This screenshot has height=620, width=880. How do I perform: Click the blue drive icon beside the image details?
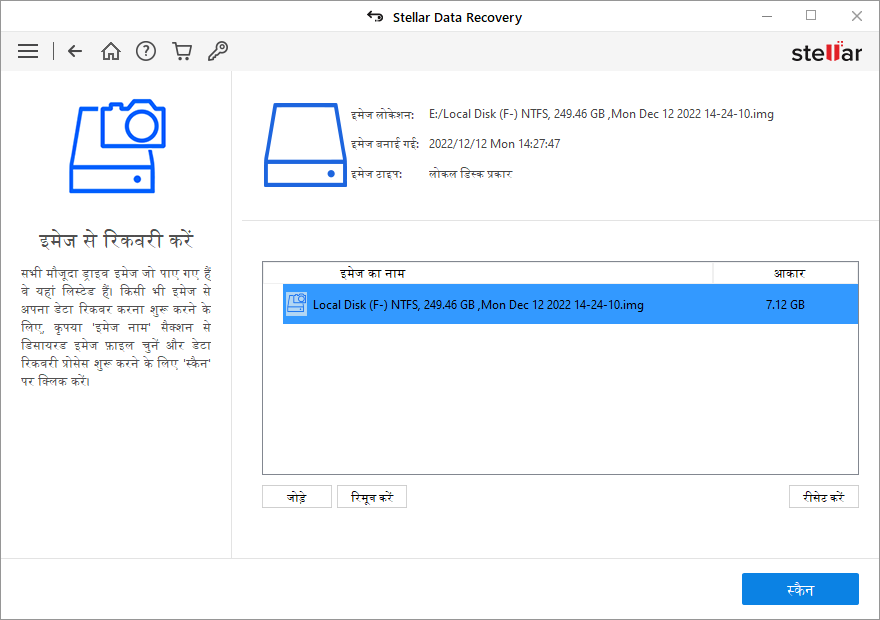tap(305, 144)
